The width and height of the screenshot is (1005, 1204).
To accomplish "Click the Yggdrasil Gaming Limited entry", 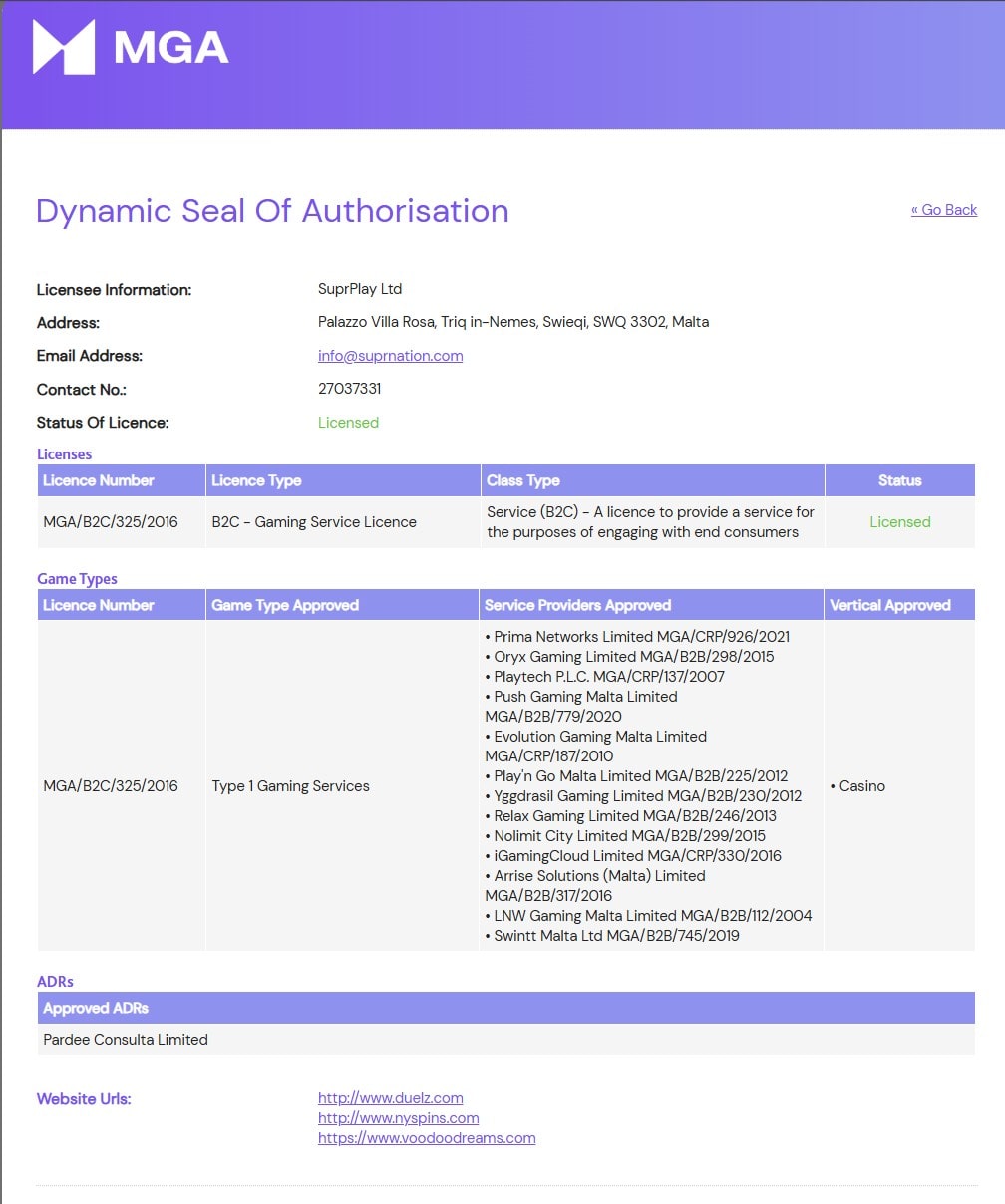I will pyautogui.click(x=643, y=795).
